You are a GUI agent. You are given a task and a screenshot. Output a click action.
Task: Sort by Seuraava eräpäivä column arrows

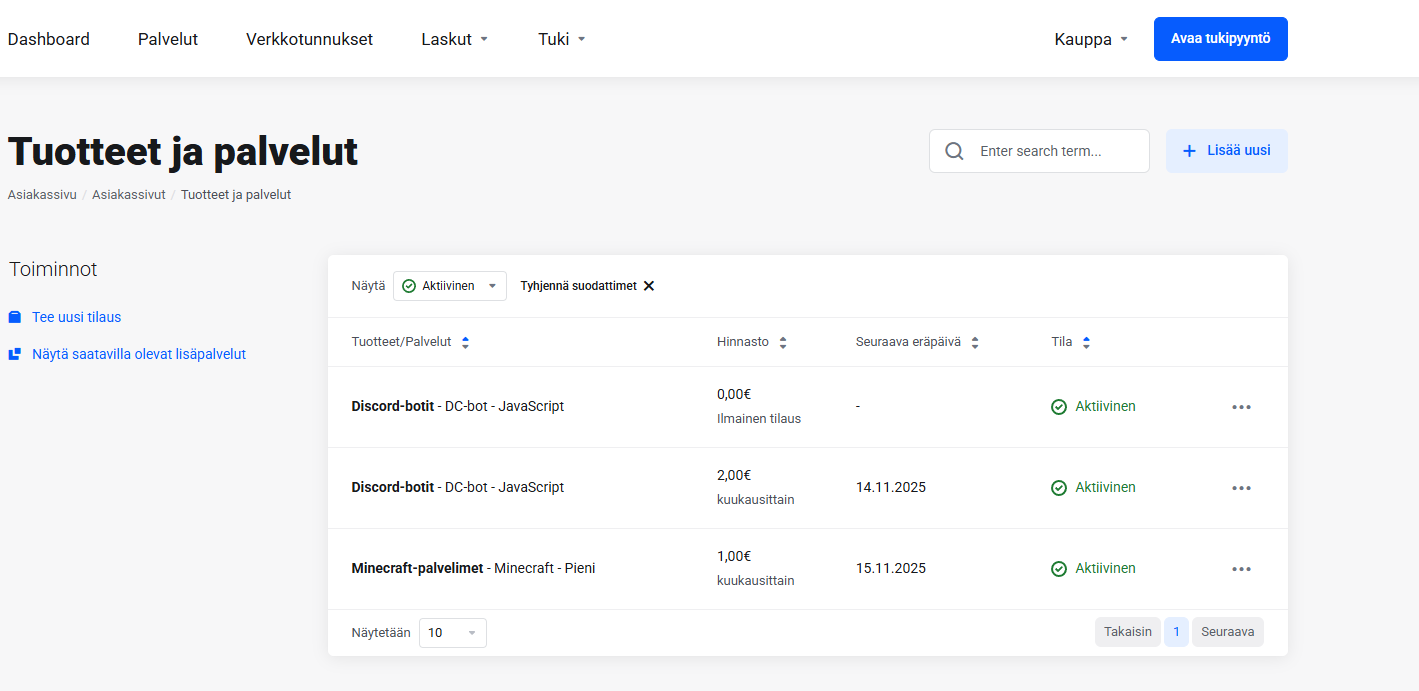tap(975, 342)
